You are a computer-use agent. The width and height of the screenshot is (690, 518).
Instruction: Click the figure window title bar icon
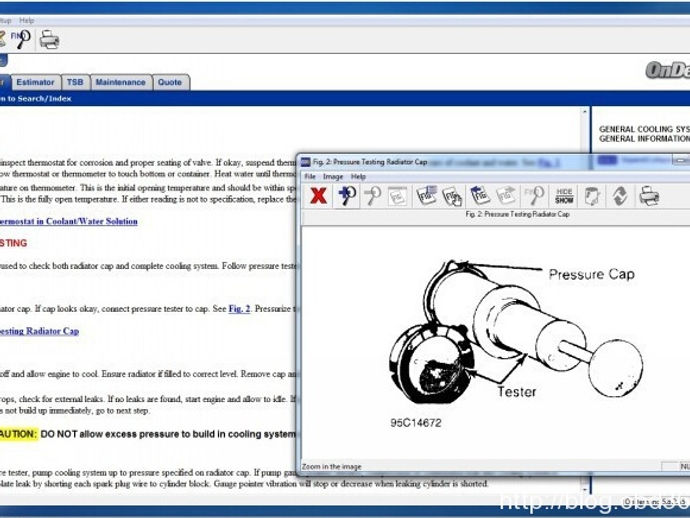point(305,162)
